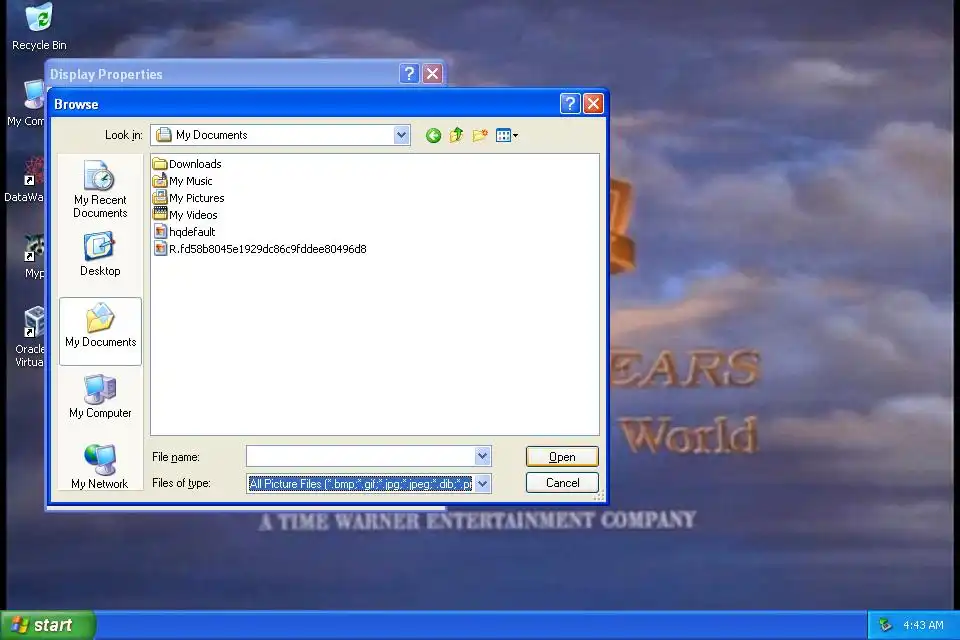Select Desktop in the places bar
Viewport: 960px width, 640px height.
click(x=100, y=254)
